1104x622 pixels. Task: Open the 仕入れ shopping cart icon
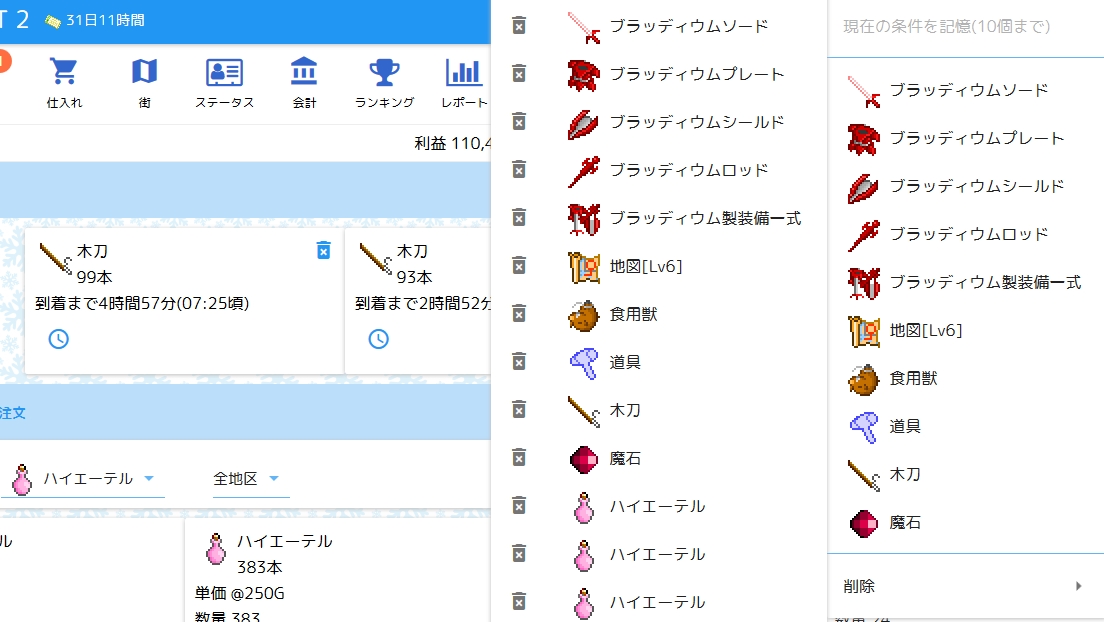(x=64, y=73)
